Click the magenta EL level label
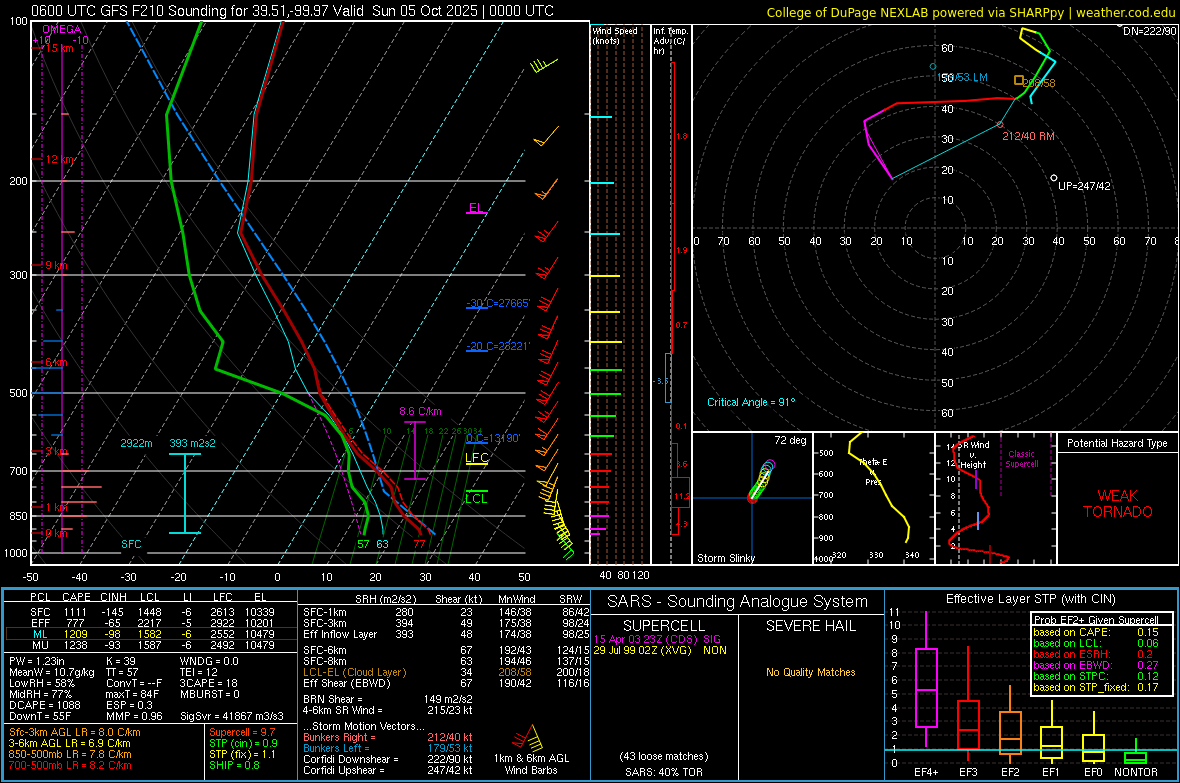 tap(476, 208)
